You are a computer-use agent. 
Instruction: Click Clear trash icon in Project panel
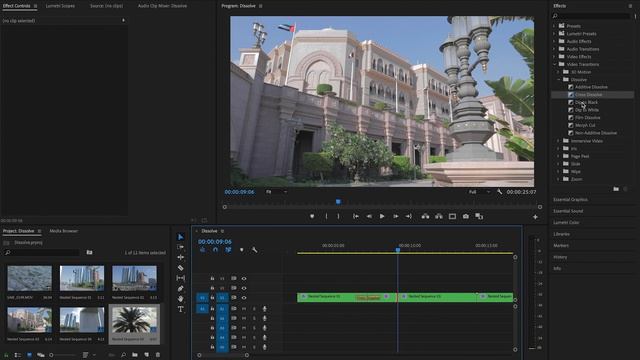158,355
